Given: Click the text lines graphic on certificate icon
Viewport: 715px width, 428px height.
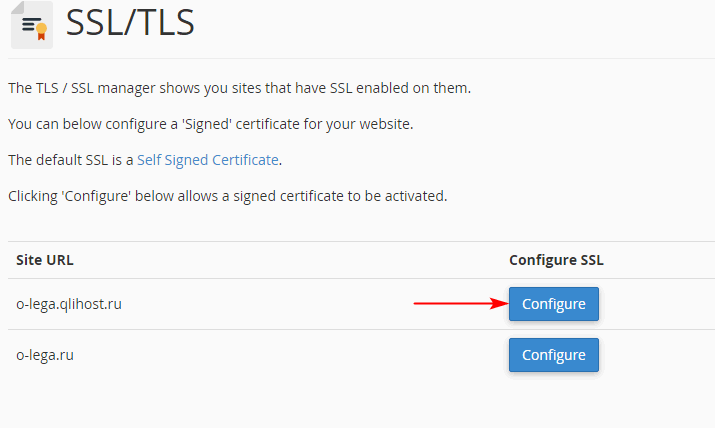Looking at the screenshot, I should coord(29,24).
